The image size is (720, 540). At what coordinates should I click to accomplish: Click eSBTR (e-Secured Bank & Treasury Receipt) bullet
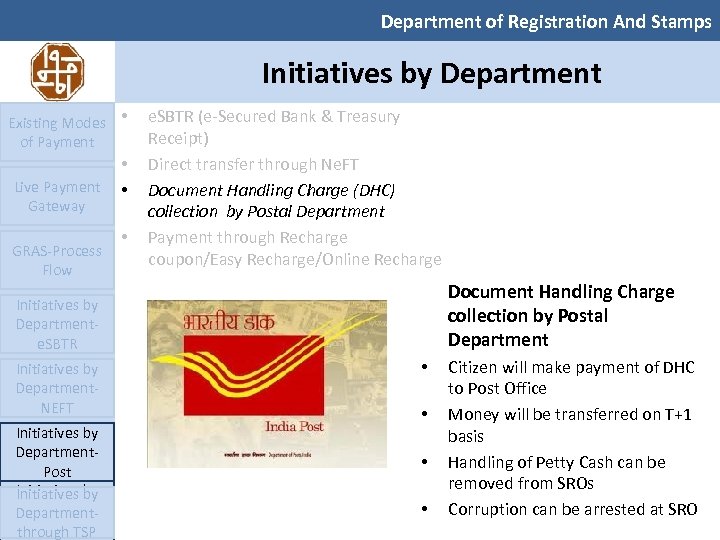coord(274,127)
